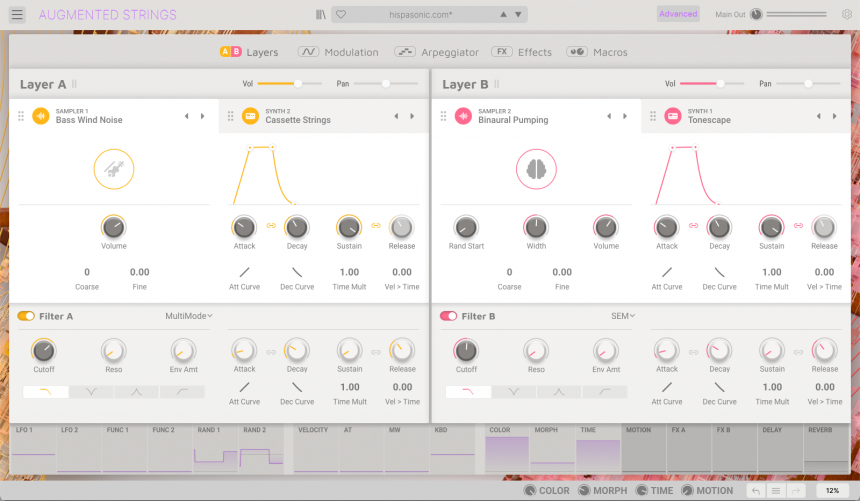Viewport: 860px width, 501px height.
Task: Select Filter A notch shape
Action: coord(91,392)
